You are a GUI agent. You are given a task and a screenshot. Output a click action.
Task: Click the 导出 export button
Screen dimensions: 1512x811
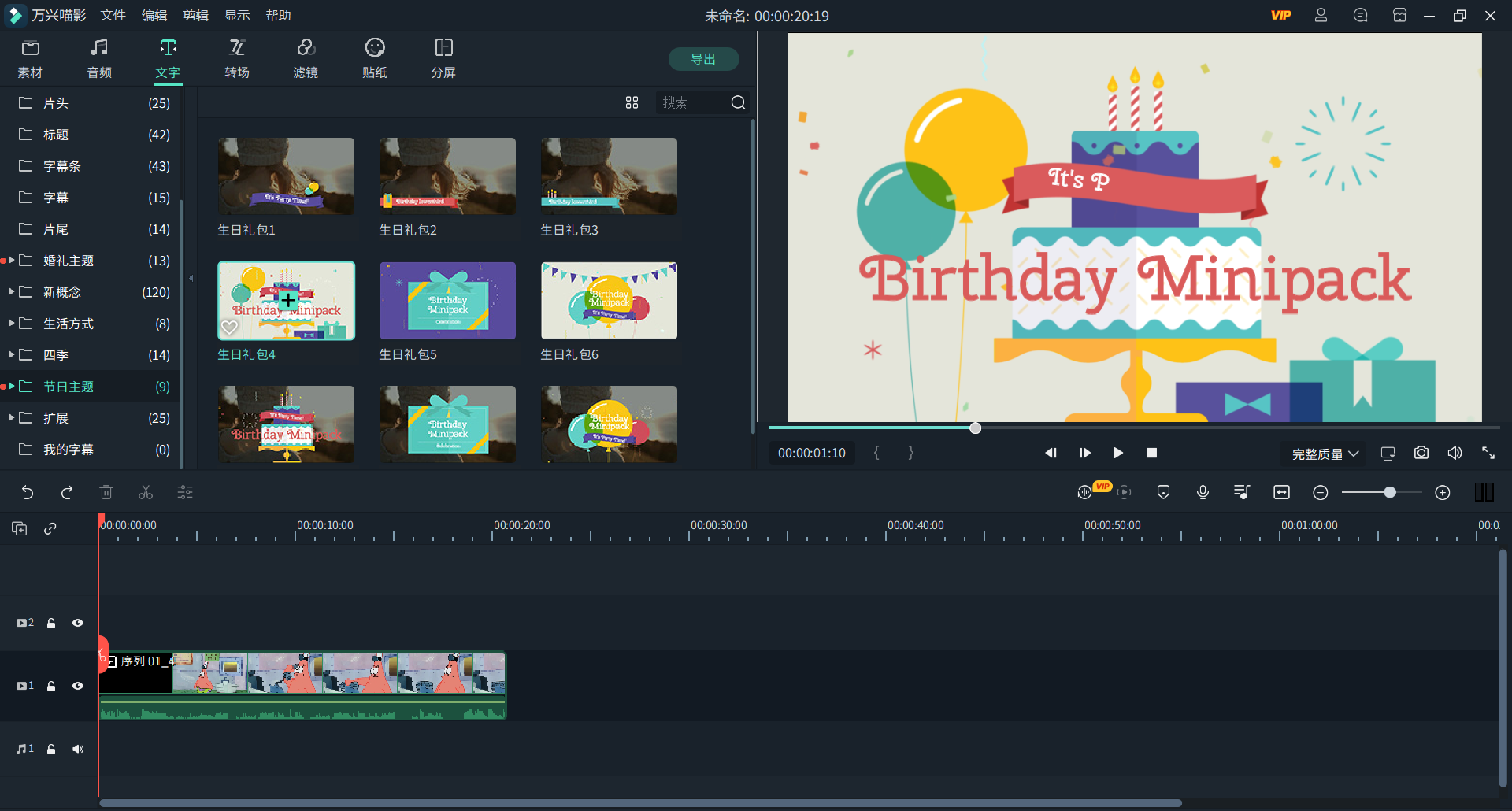tap(702, 59)
